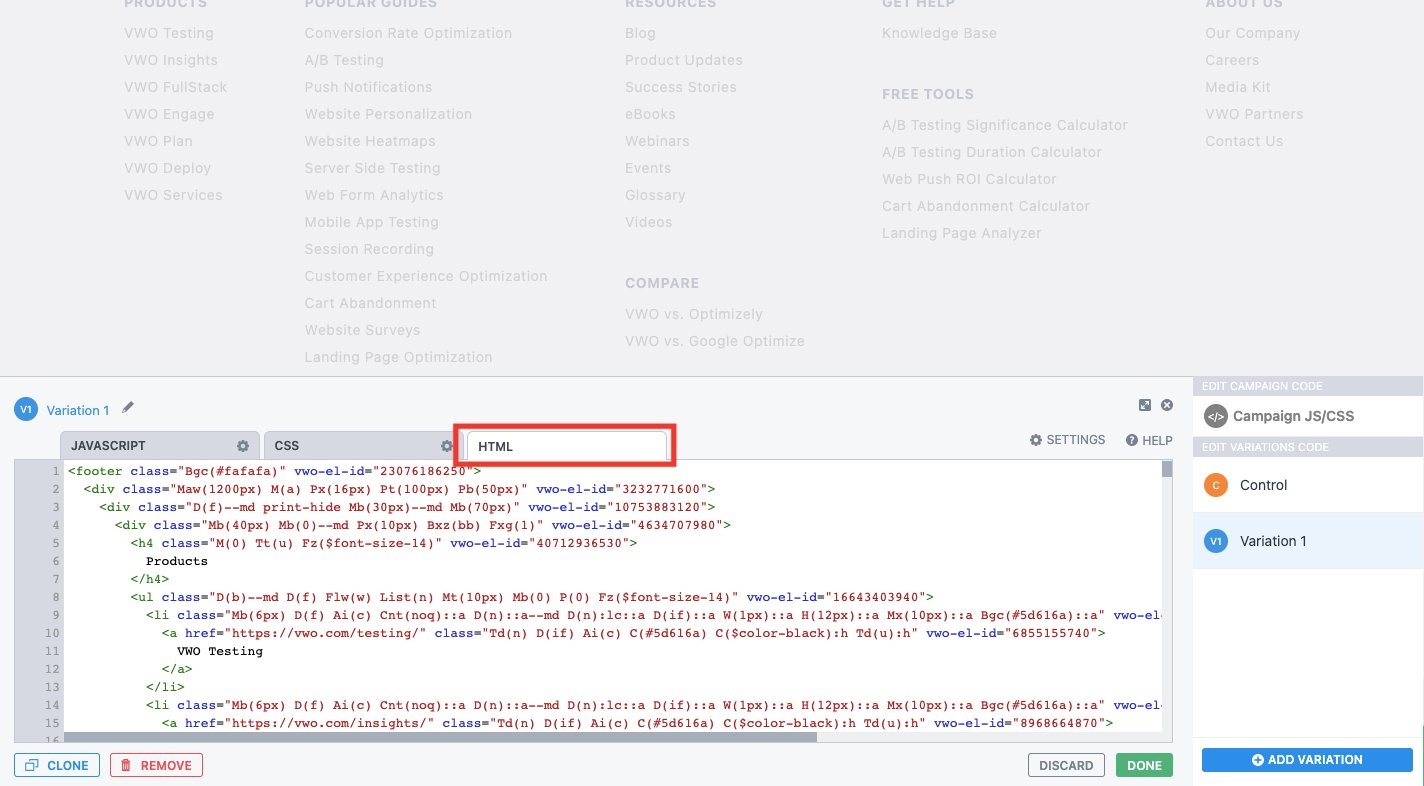Image resolution: width=1424 pixels, height=786 pixels.
Task: Open the VWO FullStack footer link
Action: point(175,87)
